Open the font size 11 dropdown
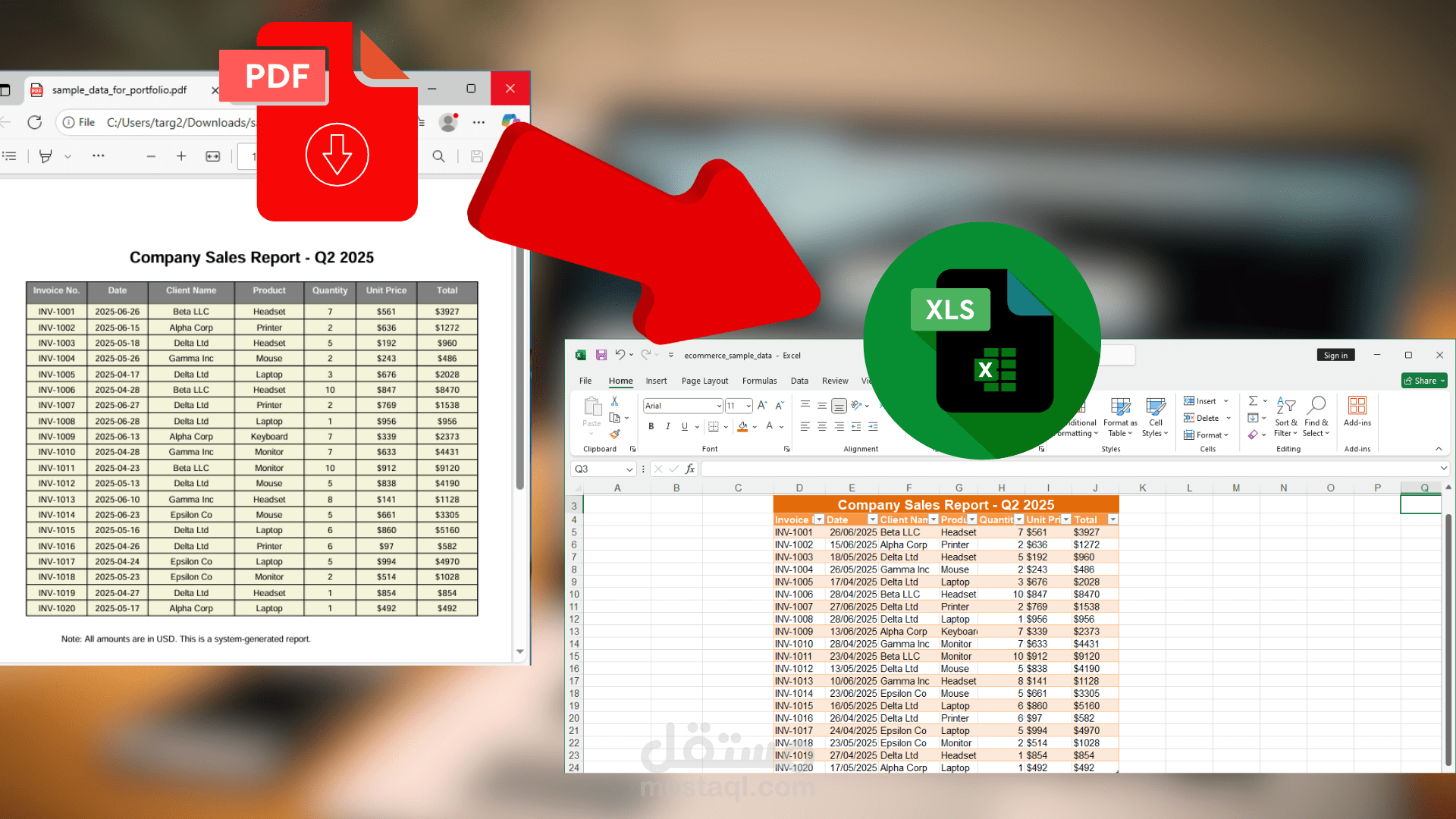Screen dimensions: 1456x819 748,406
